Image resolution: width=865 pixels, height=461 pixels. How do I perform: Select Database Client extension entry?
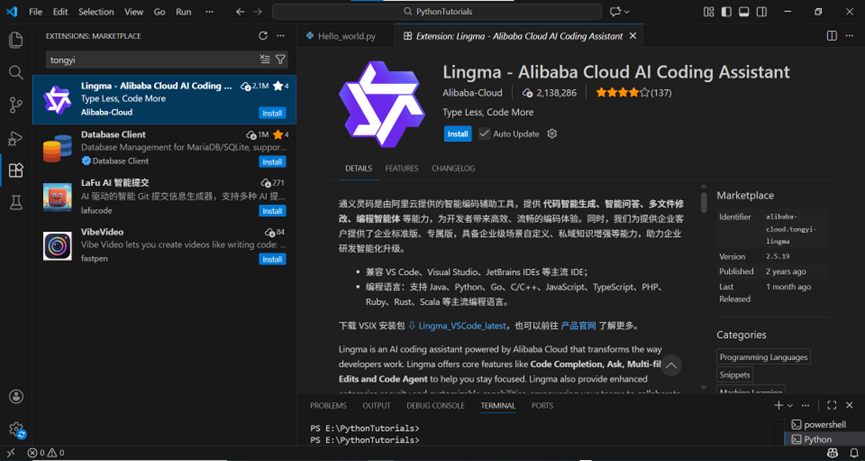point(164,148)
